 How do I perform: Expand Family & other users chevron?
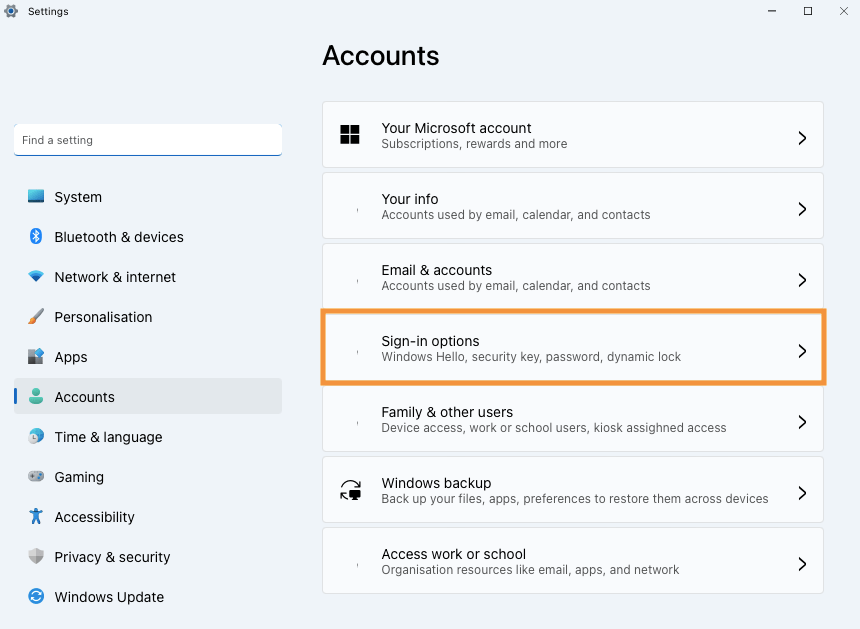[x=802, y=422]
